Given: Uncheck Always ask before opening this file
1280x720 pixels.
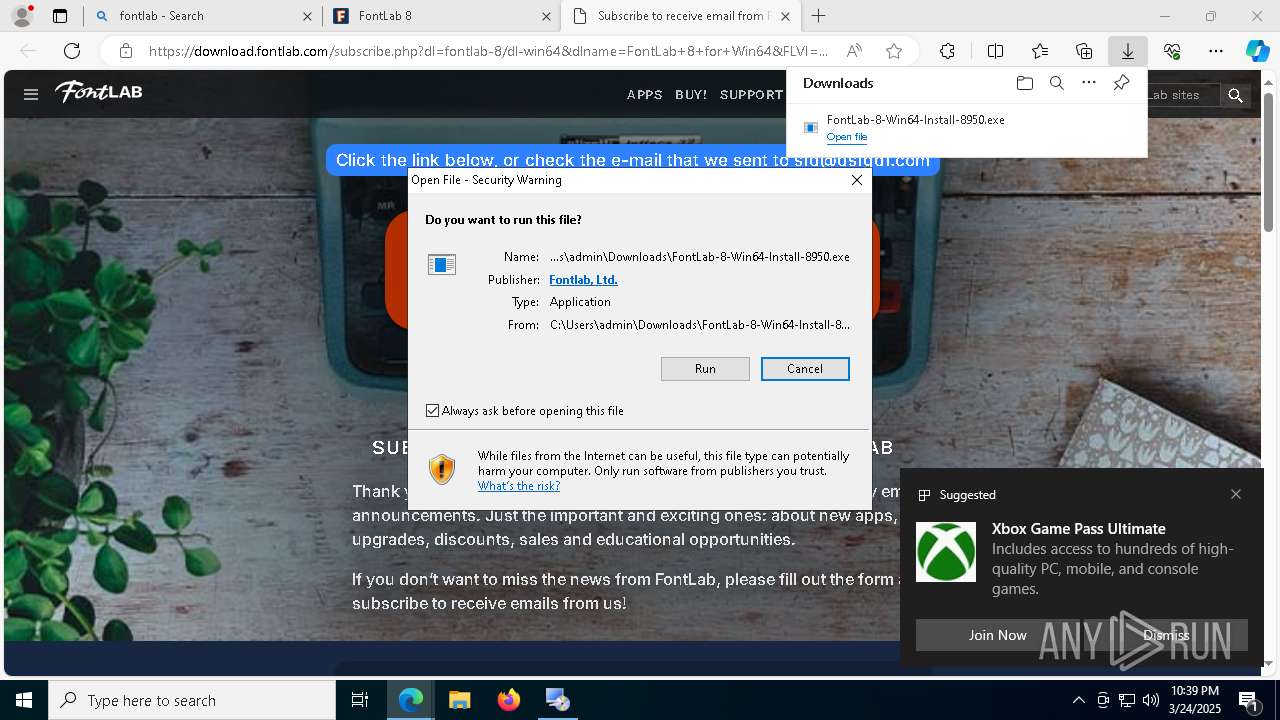Looking at the screenshot, I should [x=432, y=411].
